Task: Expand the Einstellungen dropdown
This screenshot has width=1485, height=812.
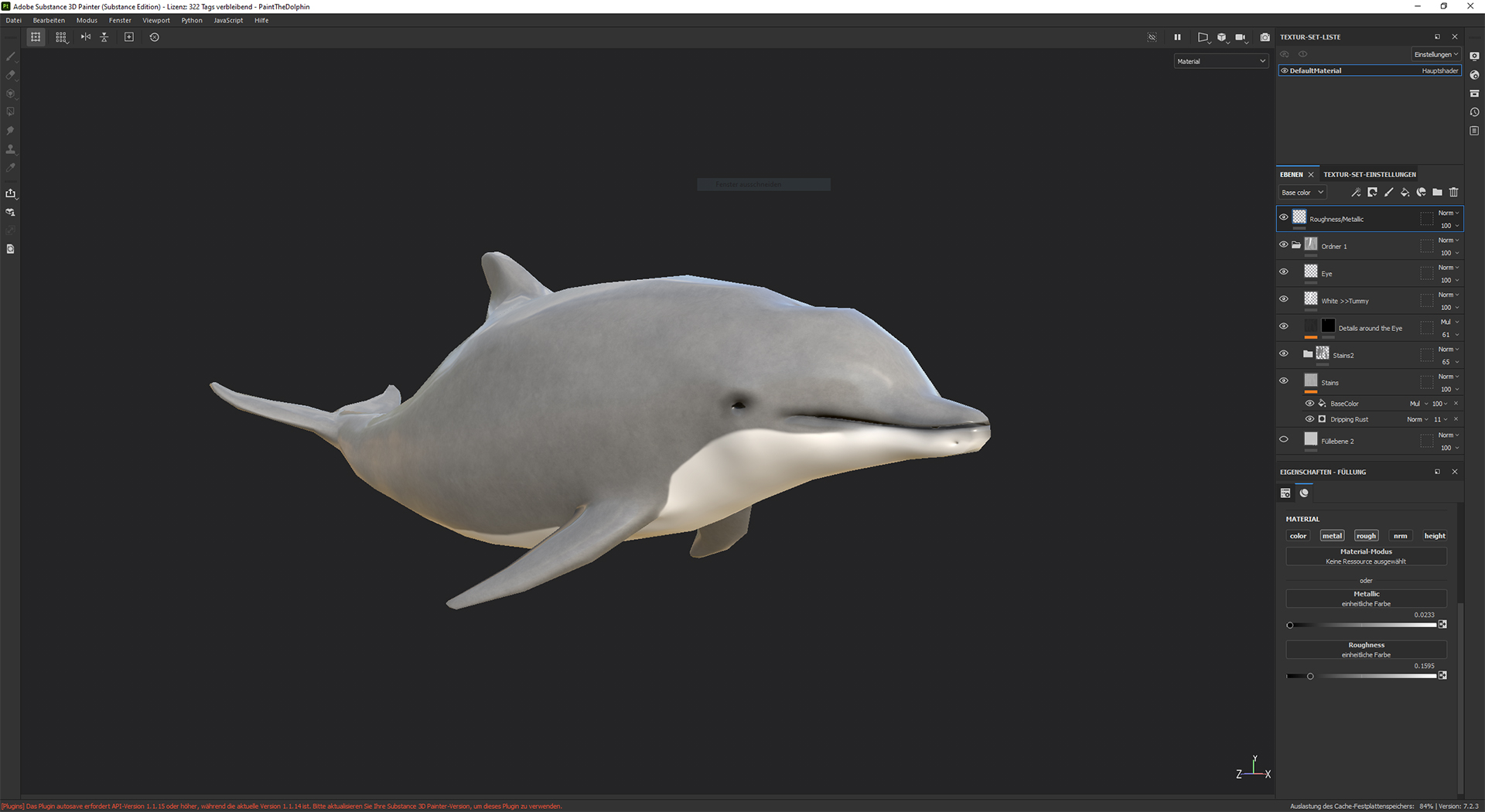Action: (x=1435, y=54)
